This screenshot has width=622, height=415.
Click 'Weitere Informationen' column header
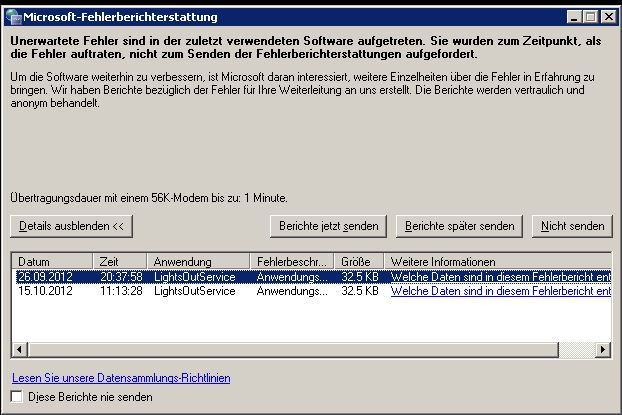(x=495, y=261)
